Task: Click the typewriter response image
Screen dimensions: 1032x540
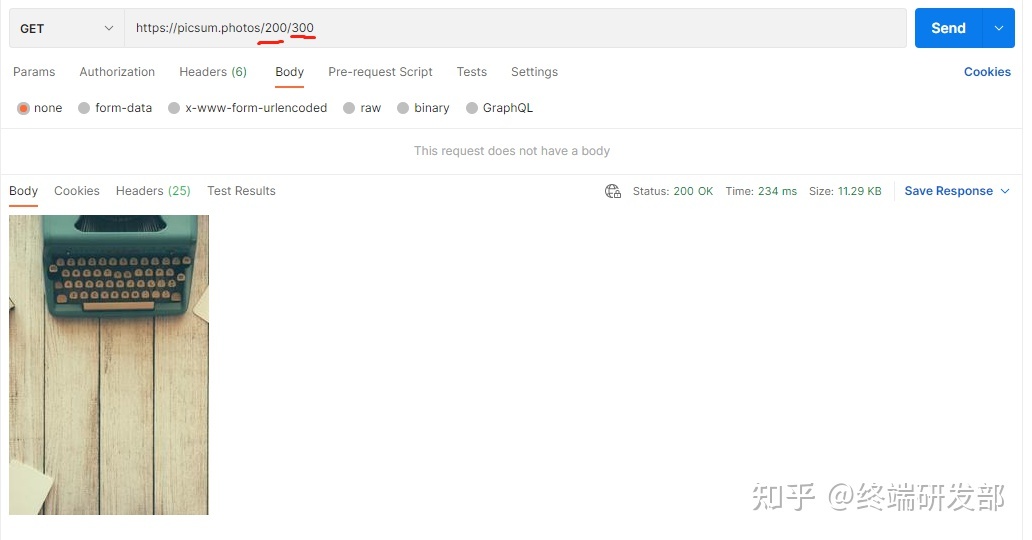Action: coord(109,365)
